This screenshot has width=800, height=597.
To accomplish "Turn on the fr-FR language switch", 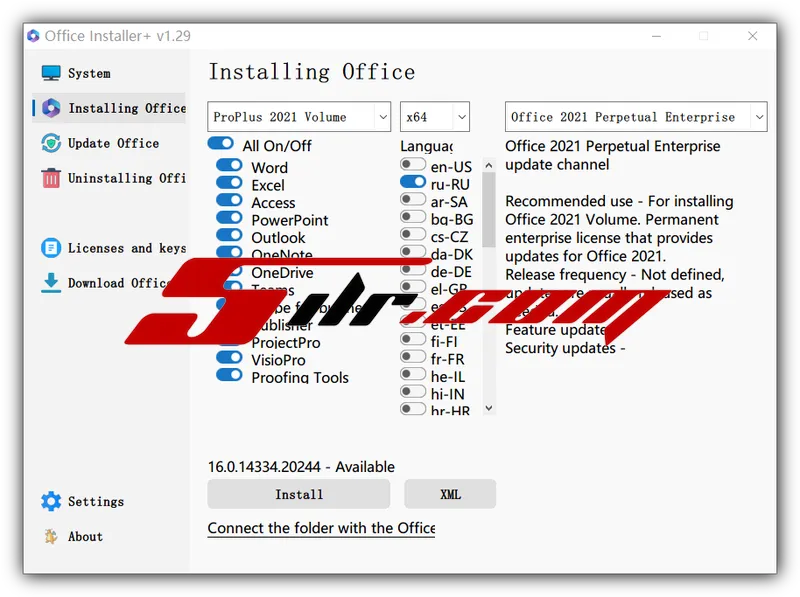I will pos(413,357).
